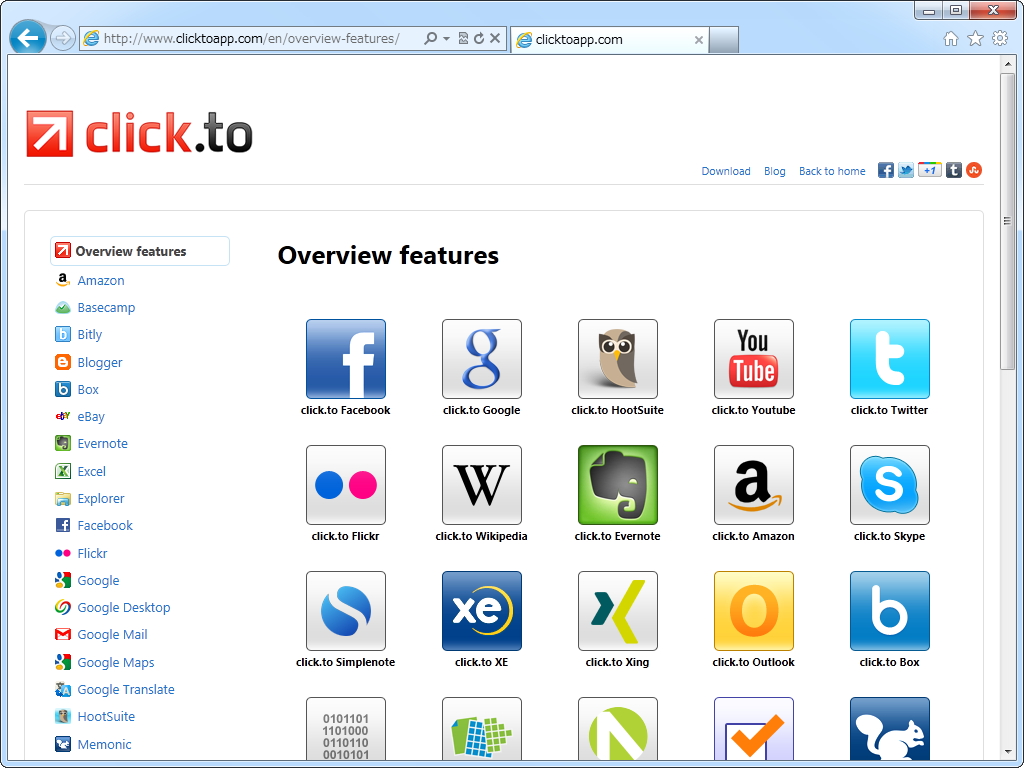Share via the Twitter bird header icon
This screenshot has width=1024, height=768.
[906, 170]
